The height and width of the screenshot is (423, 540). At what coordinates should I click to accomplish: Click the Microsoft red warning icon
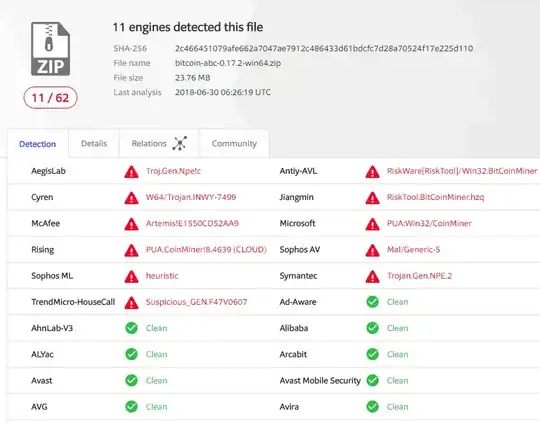tap(373, 224)
